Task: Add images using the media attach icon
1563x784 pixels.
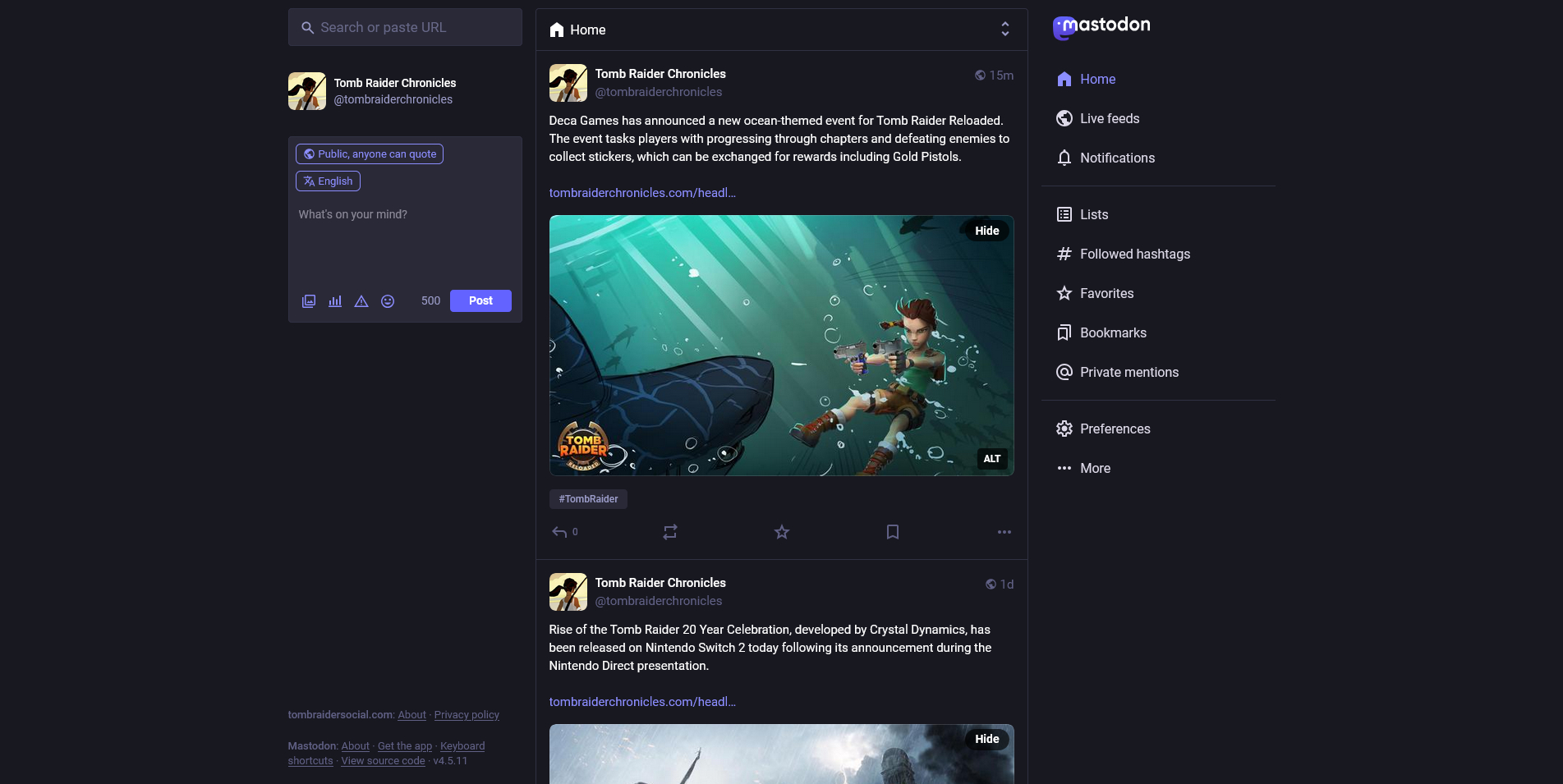Action: 309,301
